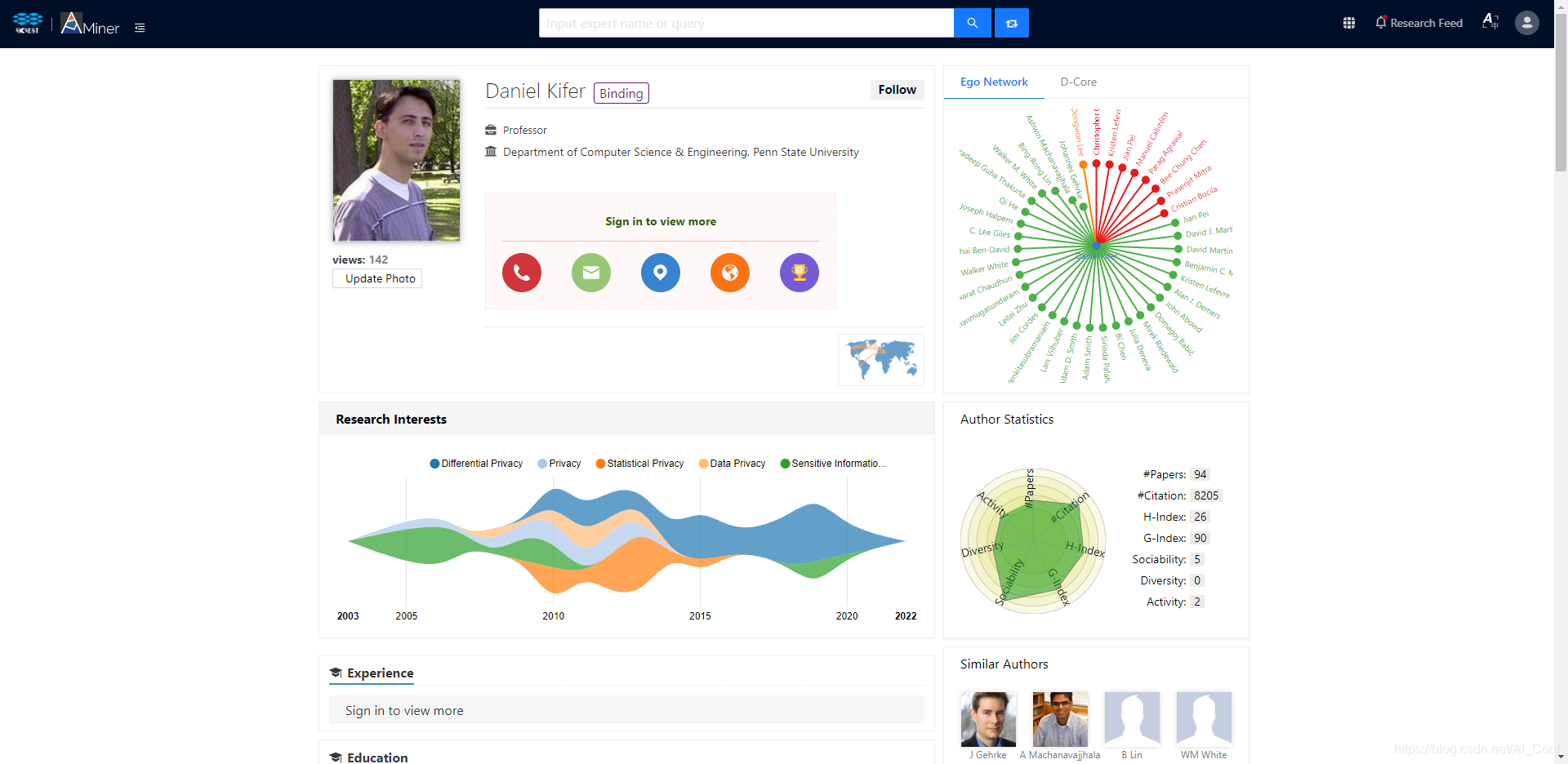Switch language with the translate icon
The width and height of the screenshot is (1568, 764).
pyautogui.click(x=1490, y=22)
